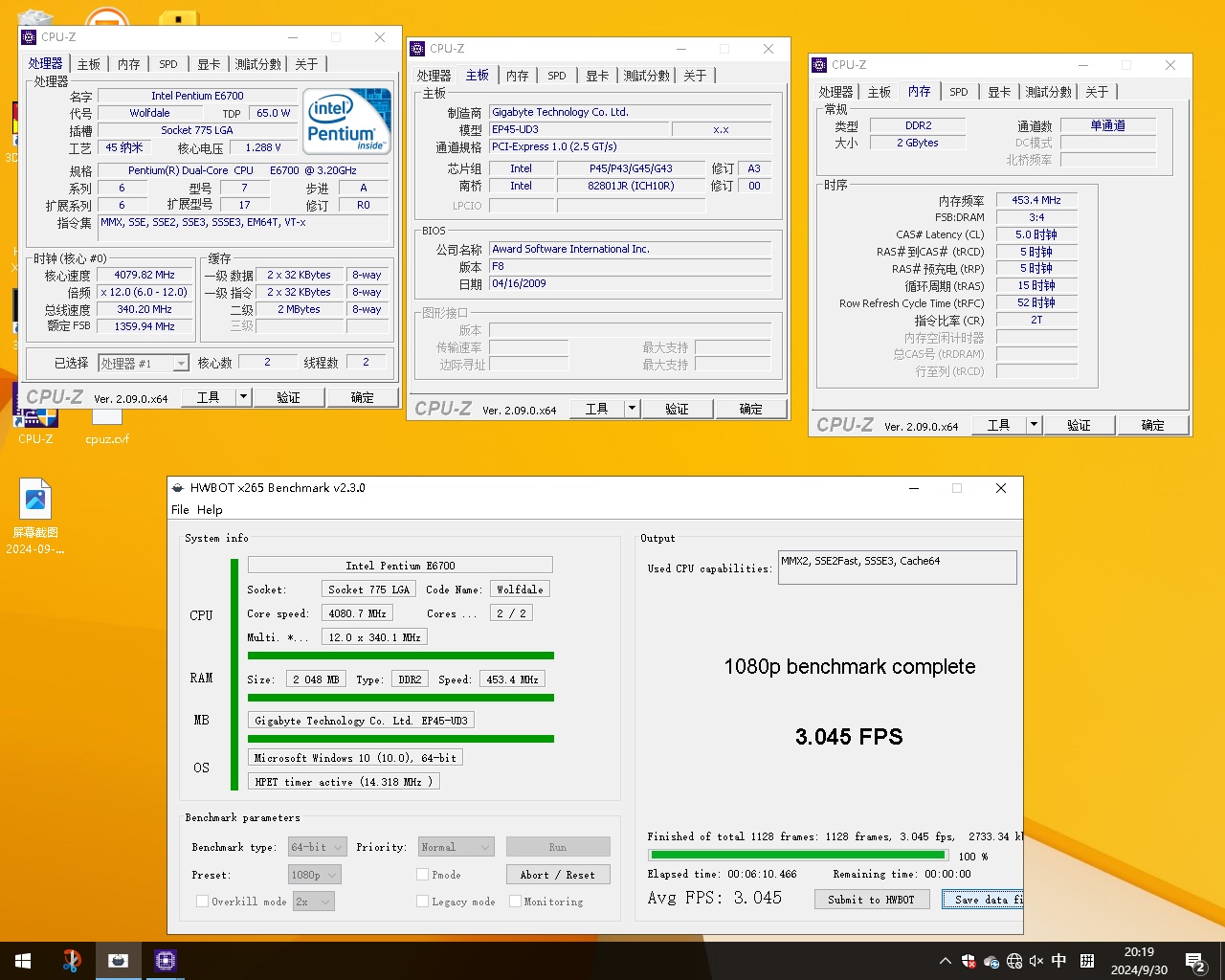1225x980 pixels.
Task: Click the 内存频率 453.4 MHz value
Action: pos(1036,200)
